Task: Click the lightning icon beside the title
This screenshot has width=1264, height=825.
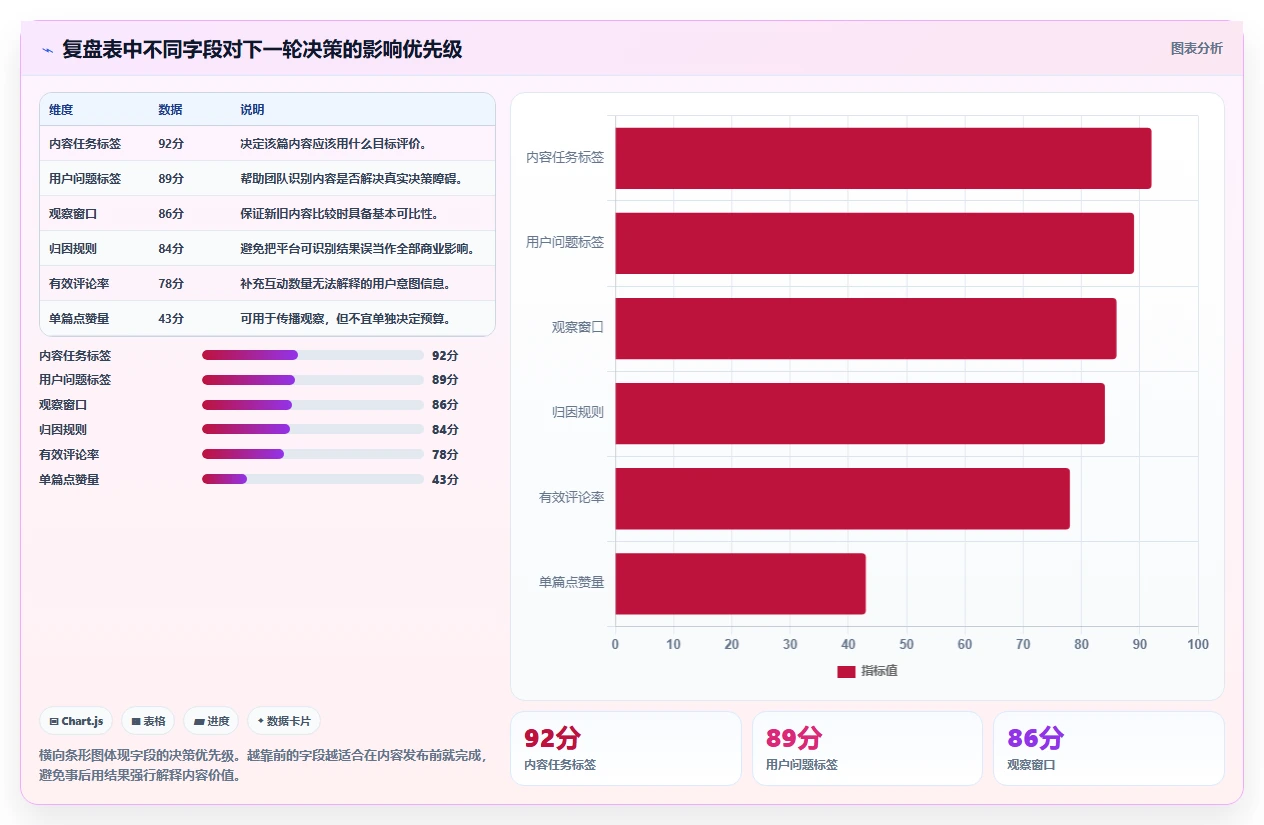Action: [x=47, y=49]
